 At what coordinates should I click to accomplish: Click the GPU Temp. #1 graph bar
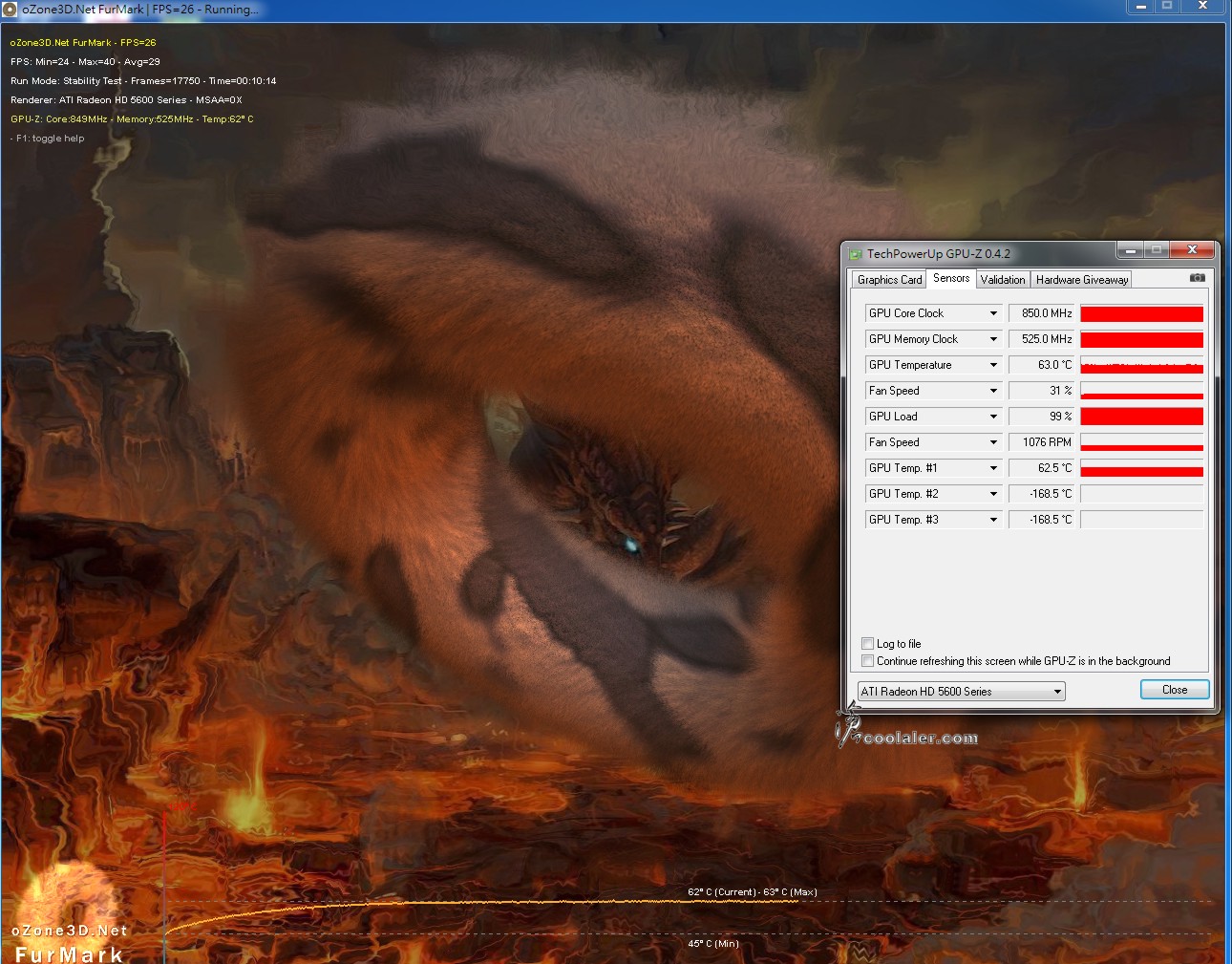1141,468
